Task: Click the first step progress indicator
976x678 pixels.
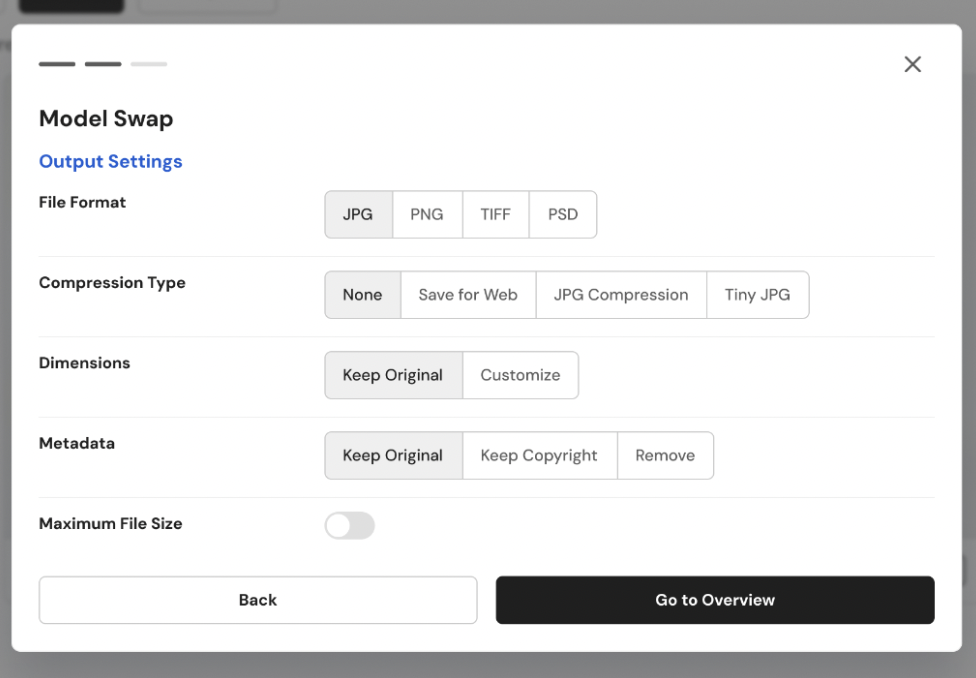Action: [57, 64]
